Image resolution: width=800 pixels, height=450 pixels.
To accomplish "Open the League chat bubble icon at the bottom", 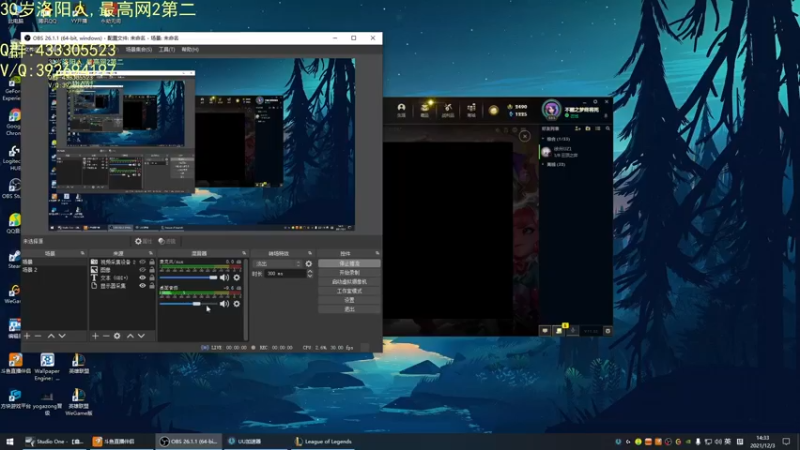I will coord(545,331).
